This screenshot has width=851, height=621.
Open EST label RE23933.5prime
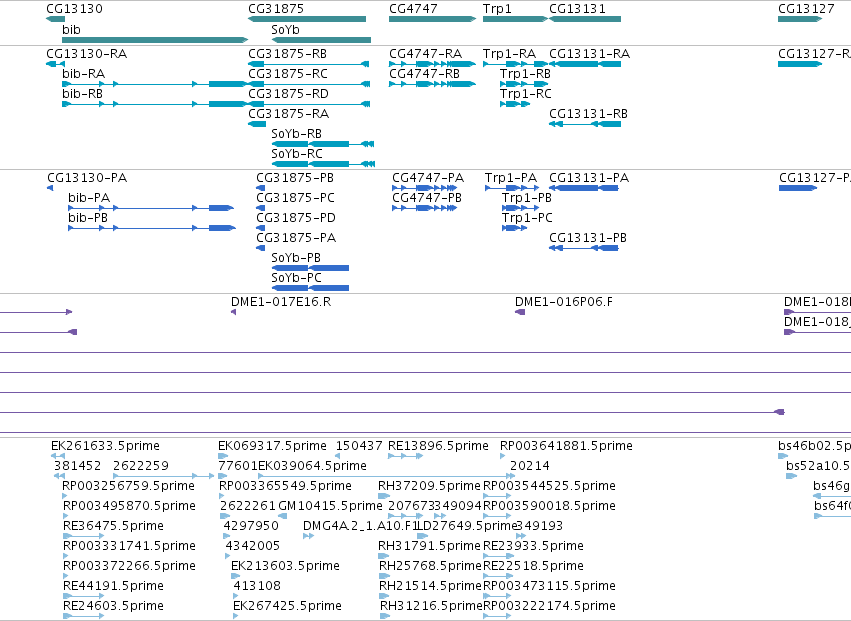point(534,546)
